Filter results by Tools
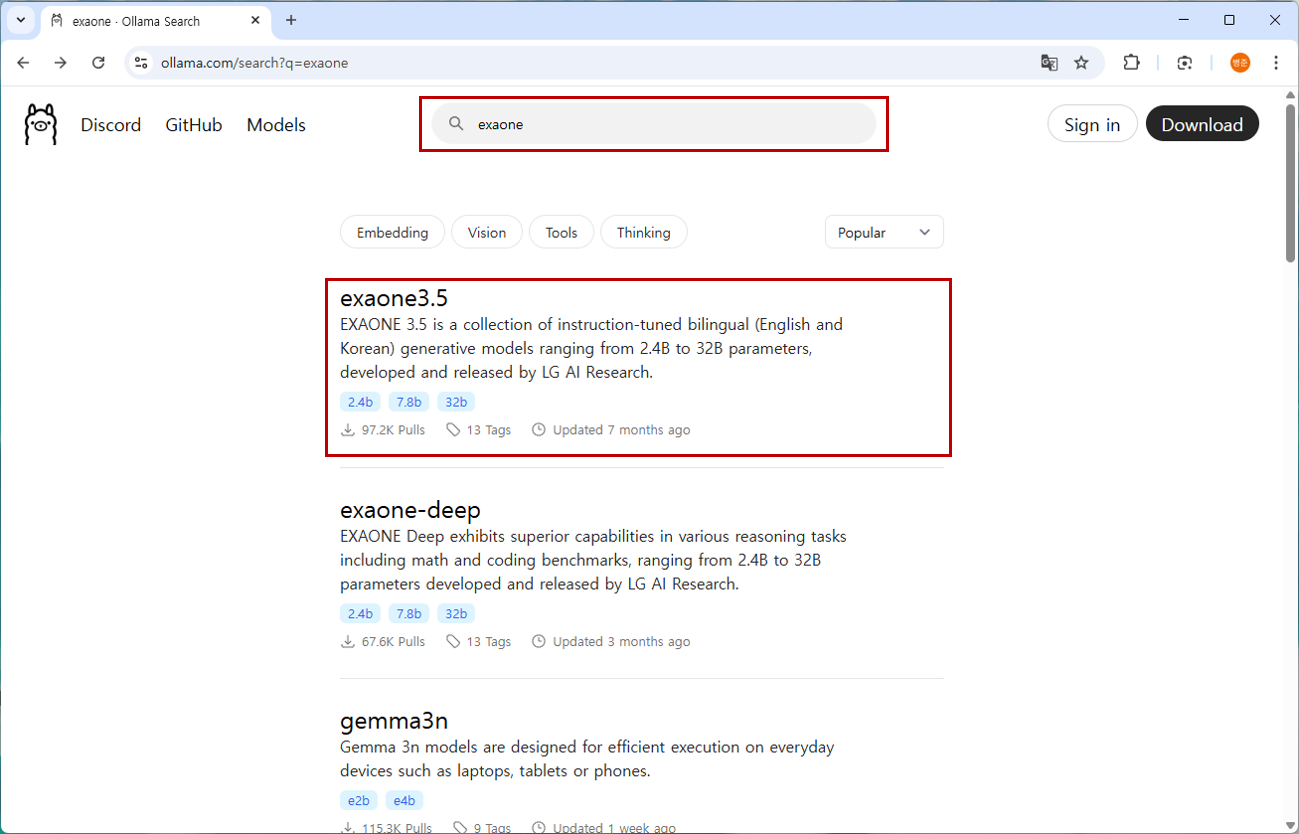1299x834 pixels. point(561,232)
